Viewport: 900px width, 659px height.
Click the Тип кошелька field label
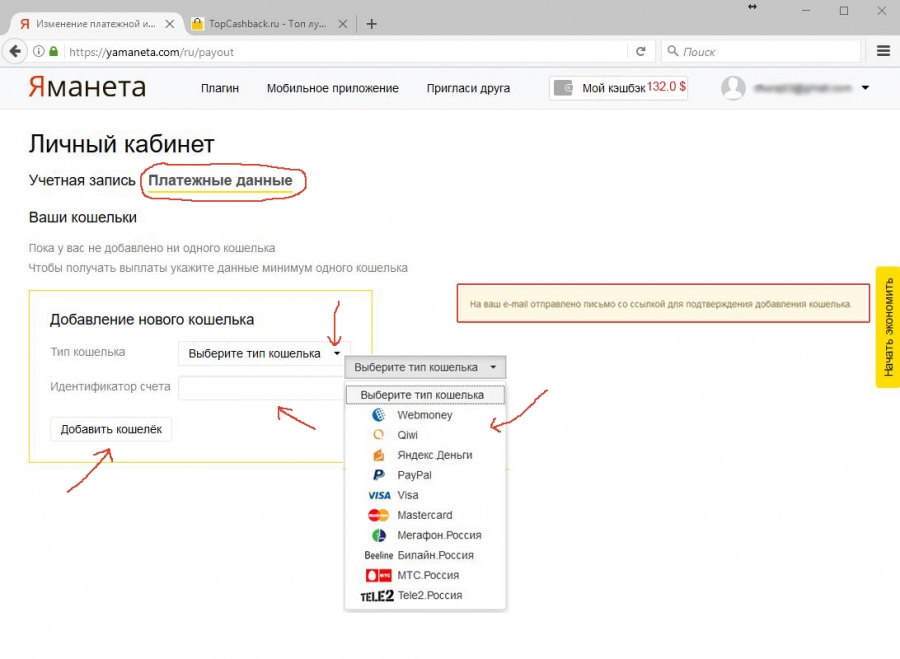pos(88,352)
